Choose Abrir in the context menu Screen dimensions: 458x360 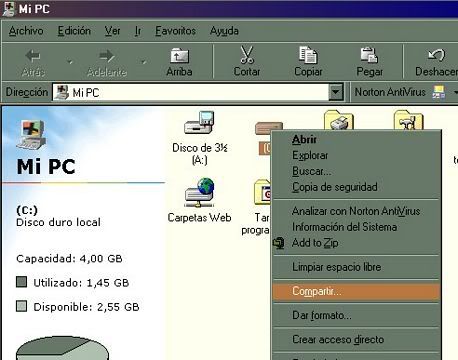pyautogui.click(x=356, y=139)
